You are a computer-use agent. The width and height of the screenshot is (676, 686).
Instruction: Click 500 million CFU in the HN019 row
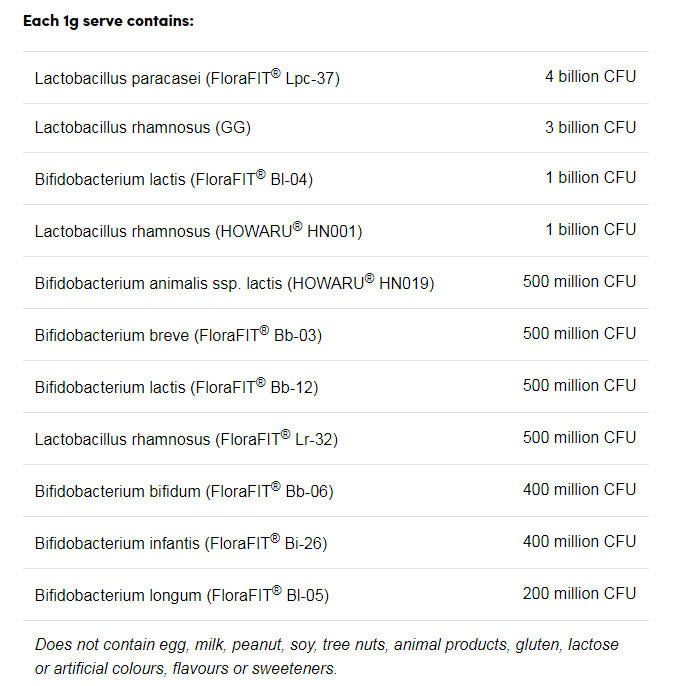pyautogui.click(x=579, y=281)
